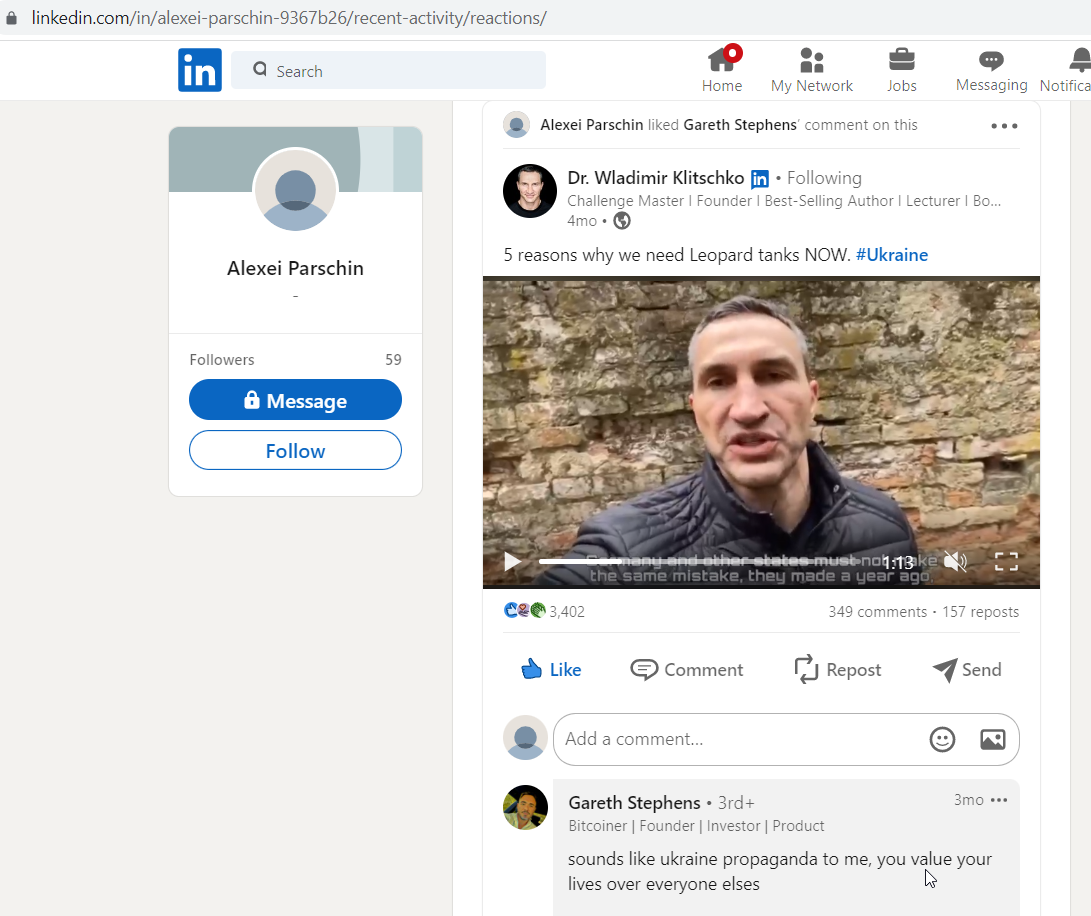Click the browser address bar URL
Screen dimensions: 1091x916
coord(289,17)
